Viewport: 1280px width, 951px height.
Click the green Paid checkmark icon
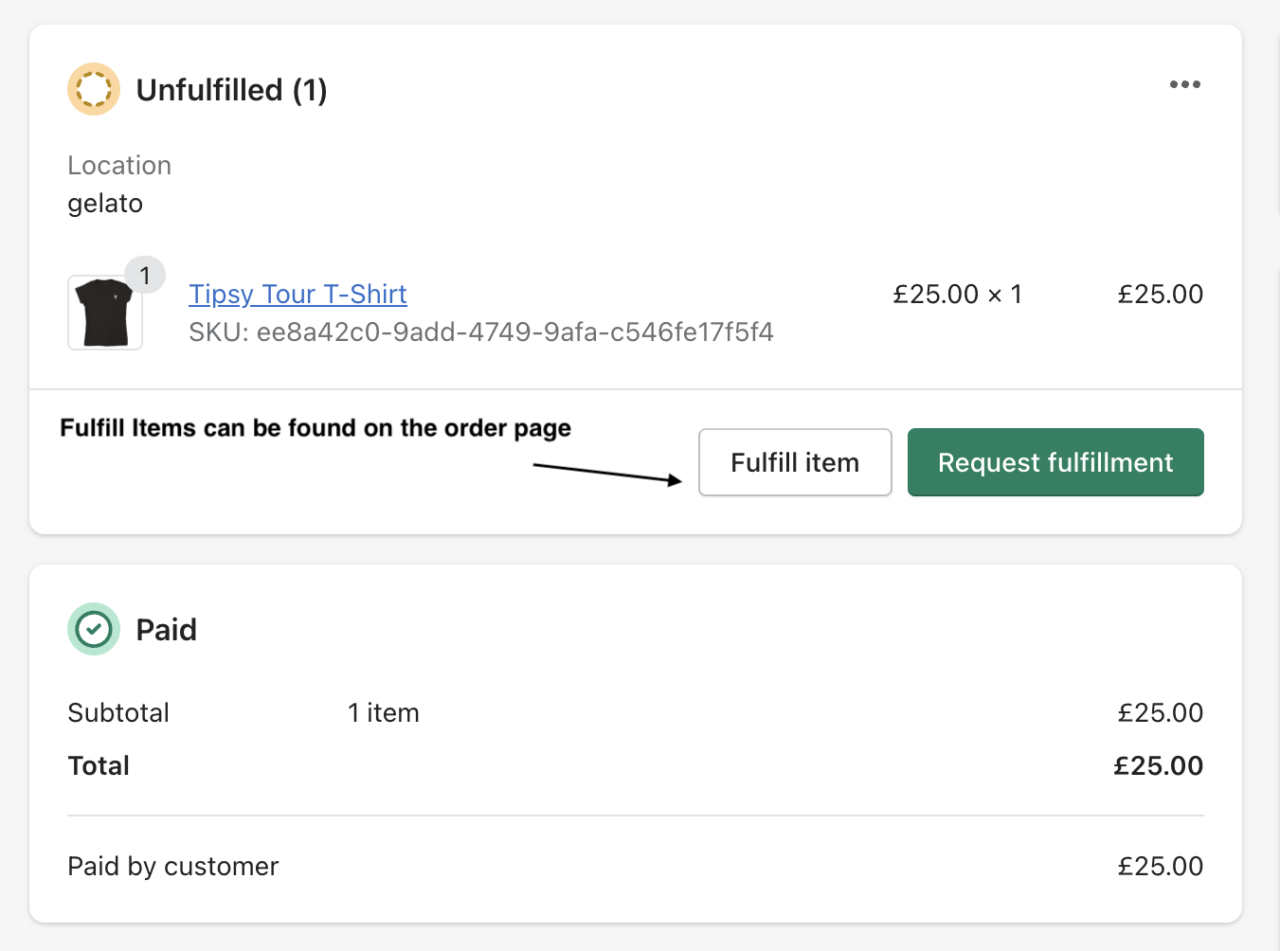[x=93, y=629]
